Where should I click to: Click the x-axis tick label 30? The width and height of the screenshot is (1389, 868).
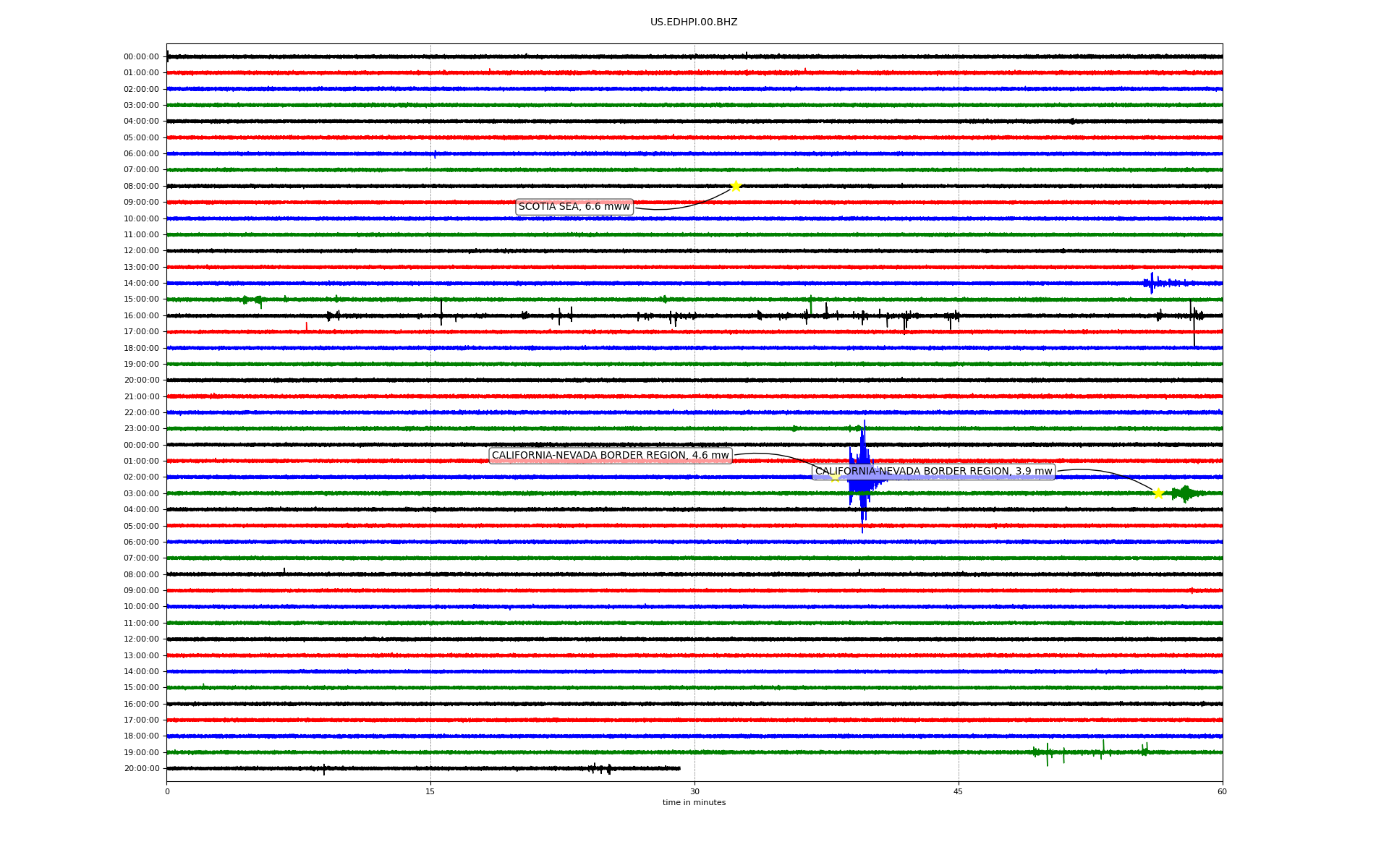click(x=694, y=791)
